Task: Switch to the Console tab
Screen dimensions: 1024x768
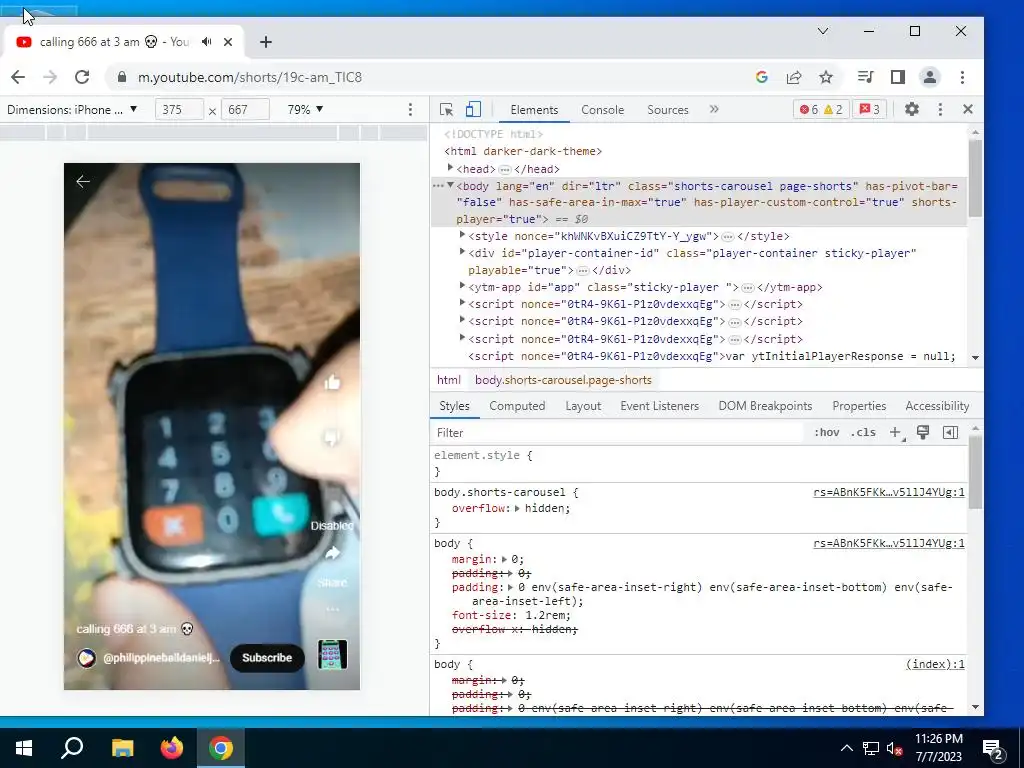Action: pos(602,110)
